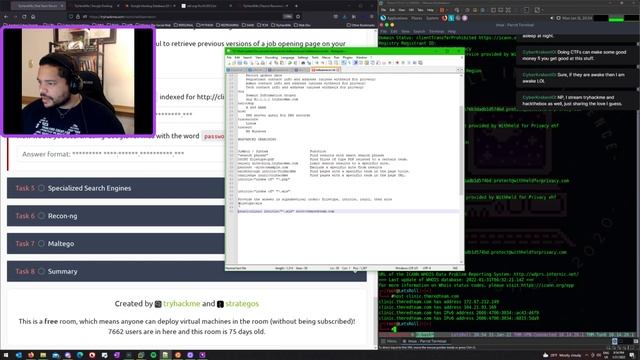Open a new browser tab with plus
Viewport: 640px width, 360px height.
296,6
